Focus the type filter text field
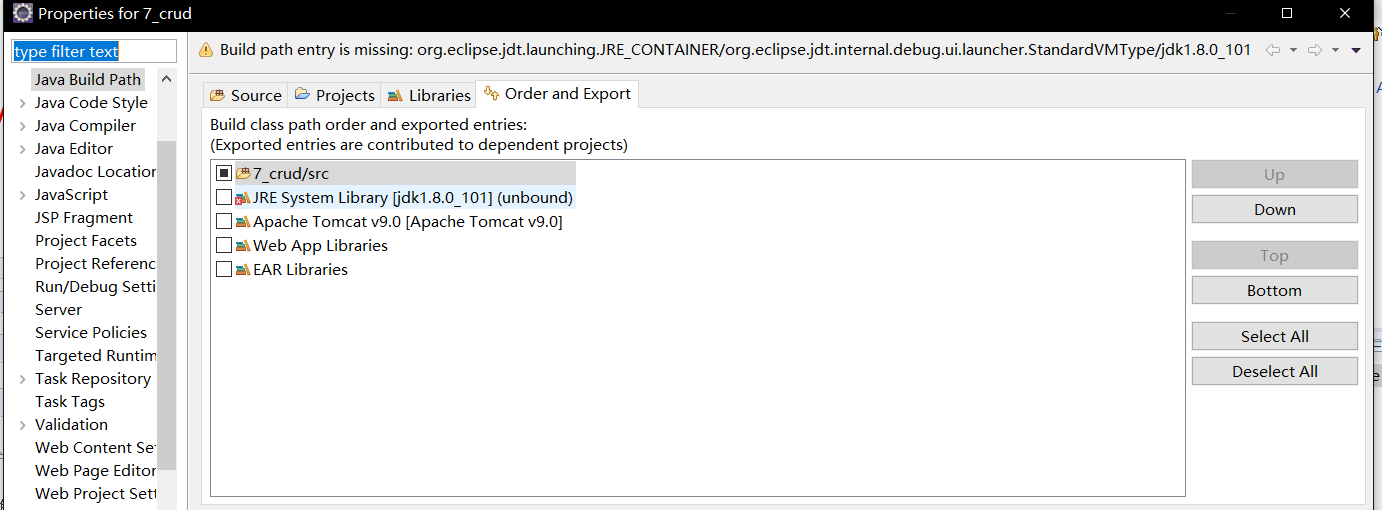The height and width of the screenshot is (510, 1382). [x=94, y=51]
